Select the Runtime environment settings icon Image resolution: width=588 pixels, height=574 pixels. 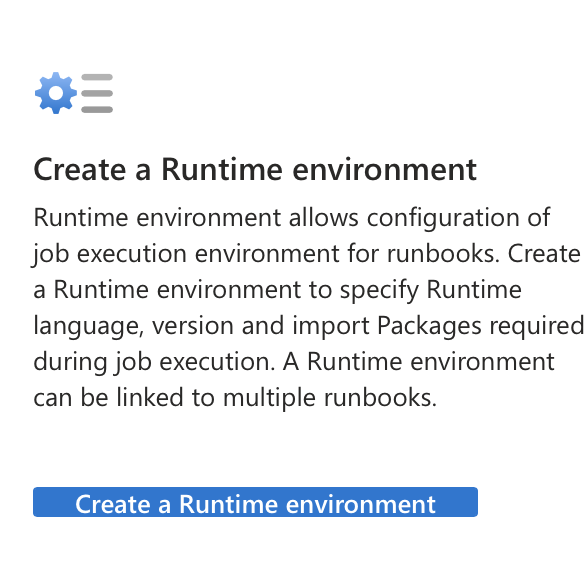(x=74, y=93)
